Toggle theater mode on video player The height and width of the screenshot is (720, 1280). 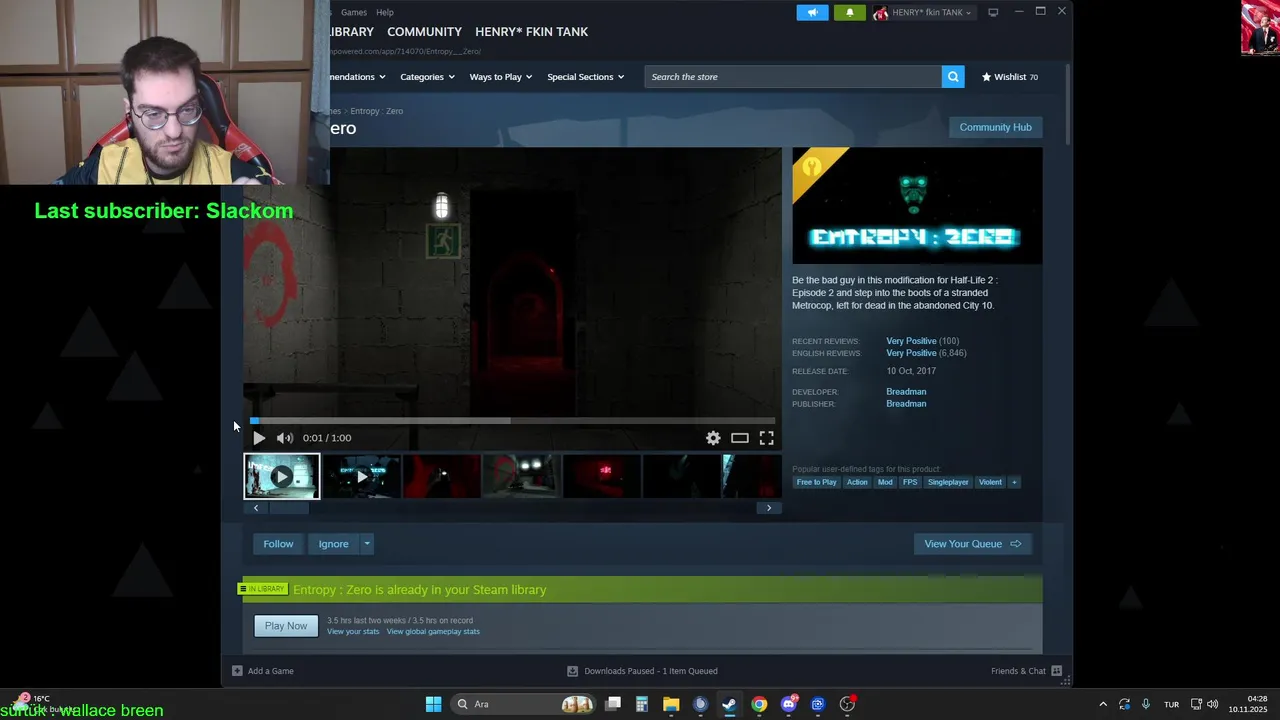click(x=740, y=438)
